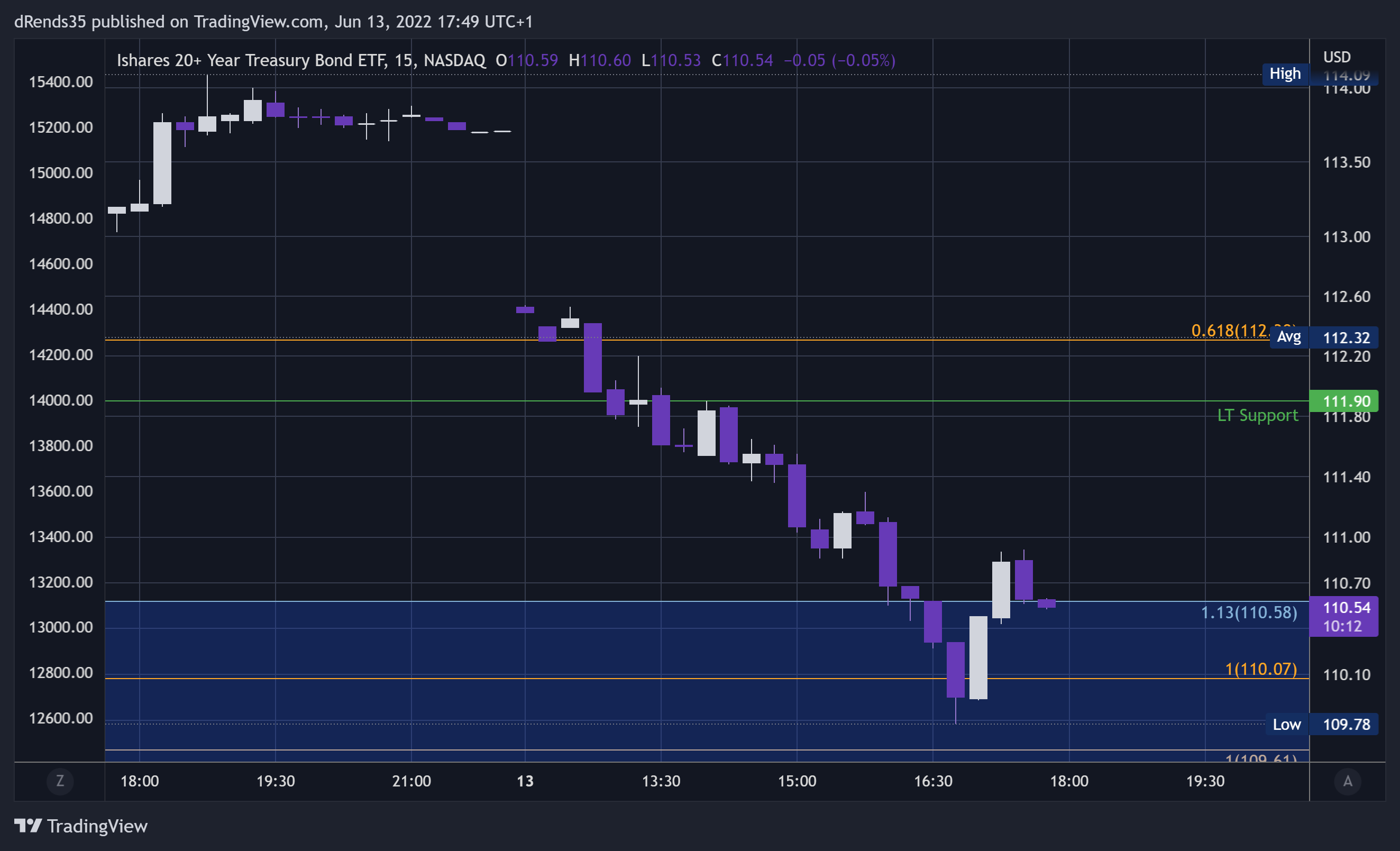Click the low value L110.53
The height and width of the screenshot is (851, 1400).
pyautogui.click(x=671, y=60)
